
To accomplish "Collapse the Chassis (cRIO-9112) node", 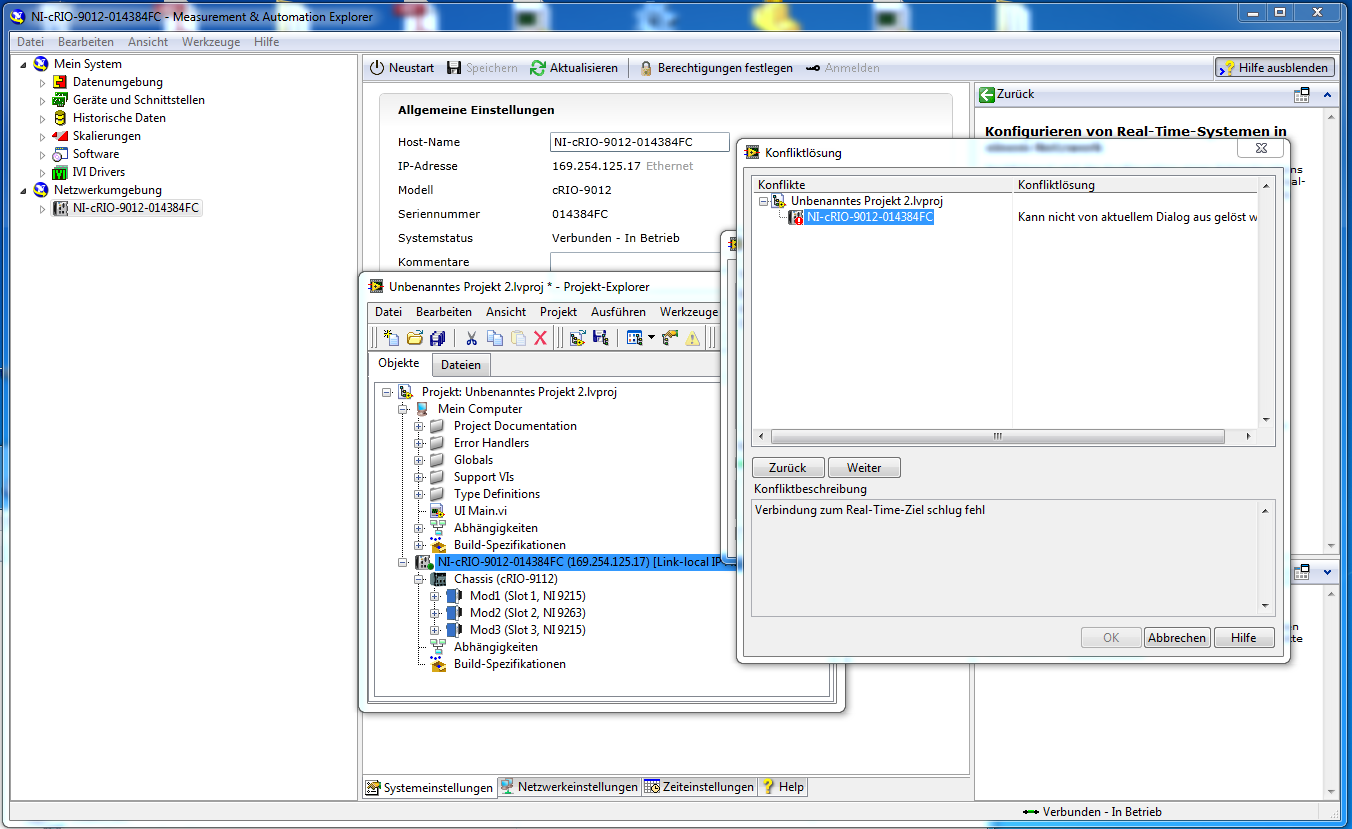I will [419, 579].
